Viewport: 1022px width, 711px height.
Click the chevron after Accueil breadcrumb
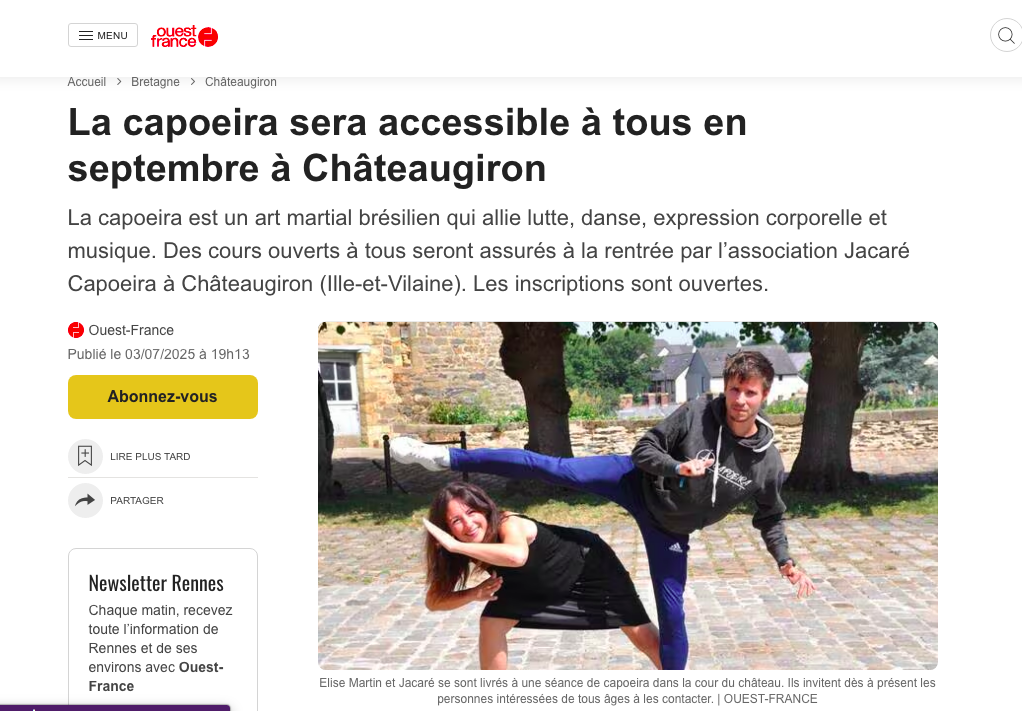click(119, 81)
